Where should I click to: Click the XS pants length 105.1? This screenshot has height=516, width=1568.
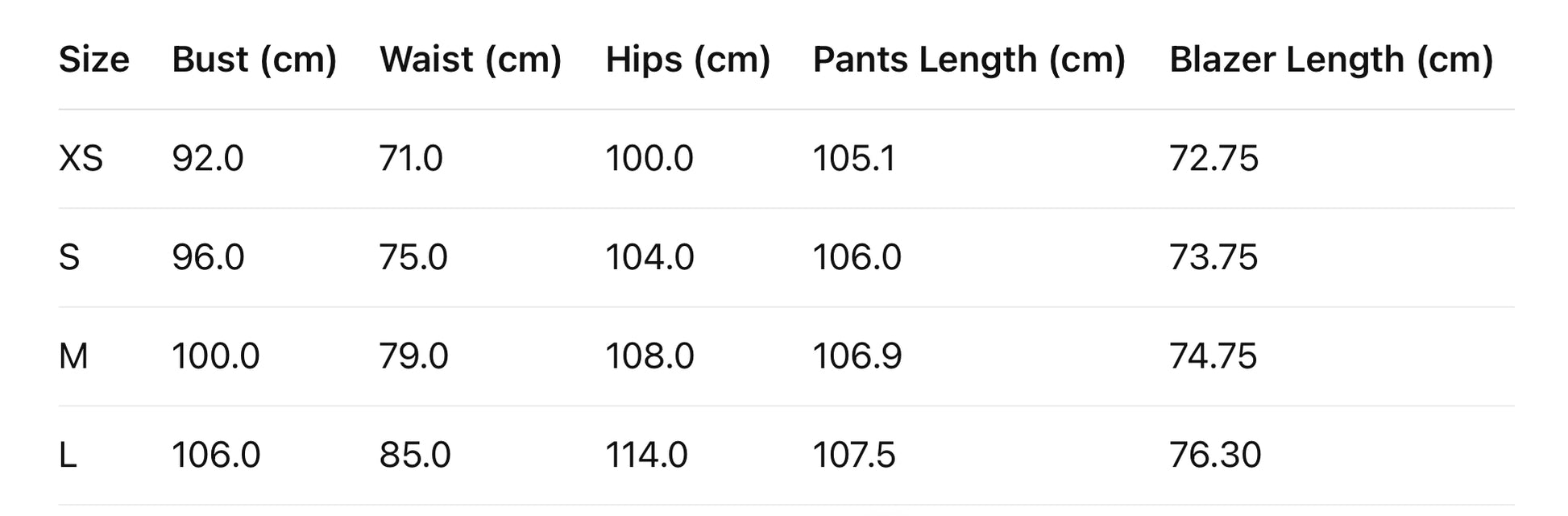(x=853, y=158)
